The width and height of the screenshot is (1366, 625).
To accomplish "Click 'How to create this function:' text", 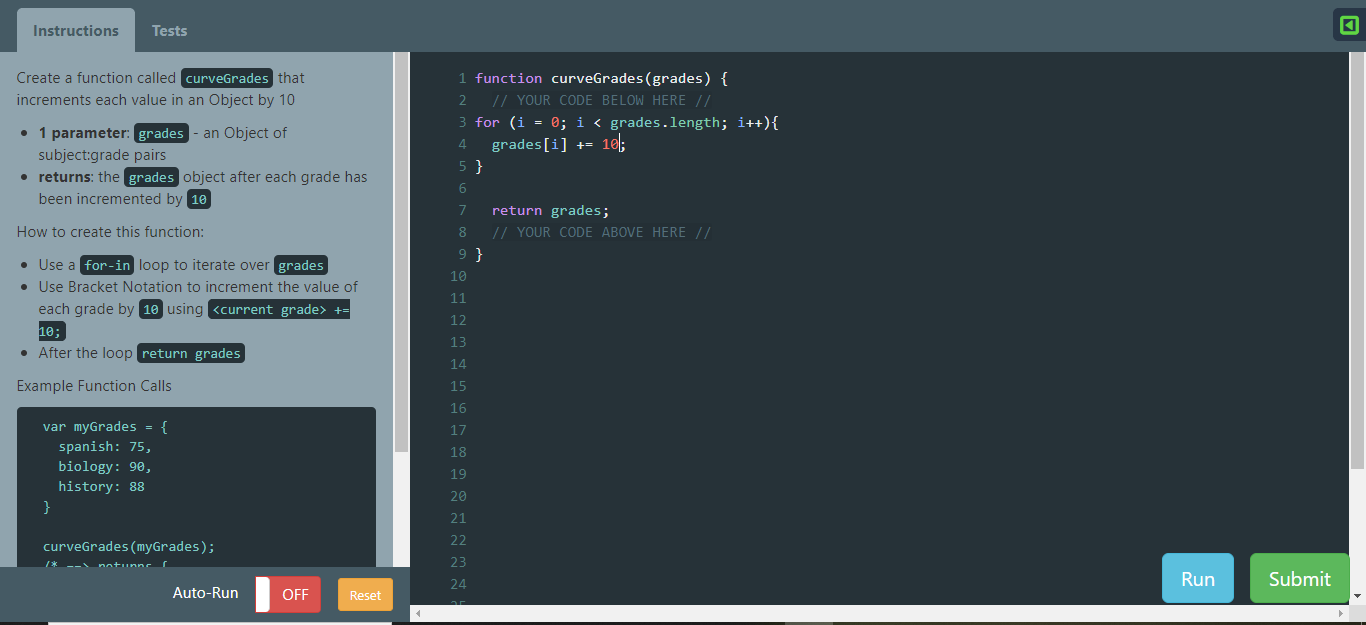I will (110, 232).
